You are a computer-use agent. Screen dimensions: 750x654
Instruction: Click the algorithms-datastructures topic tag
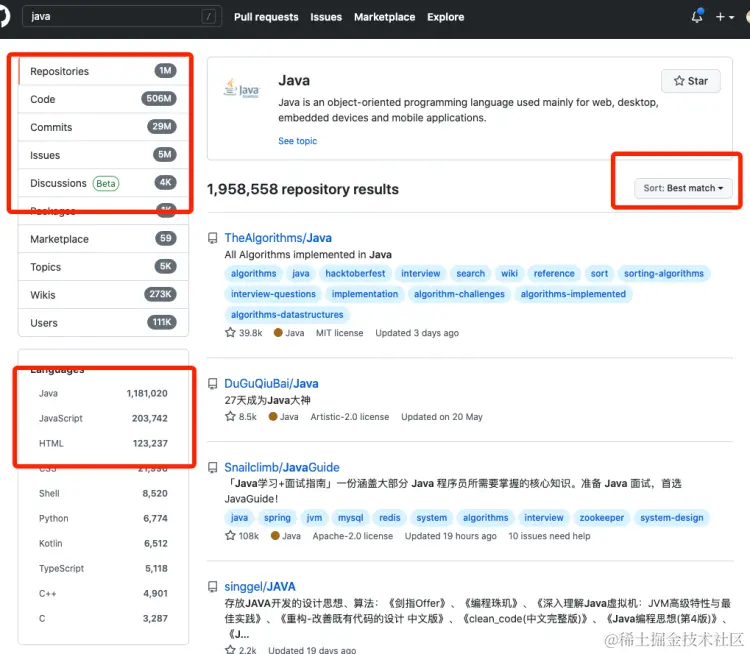tap(287, 315)
